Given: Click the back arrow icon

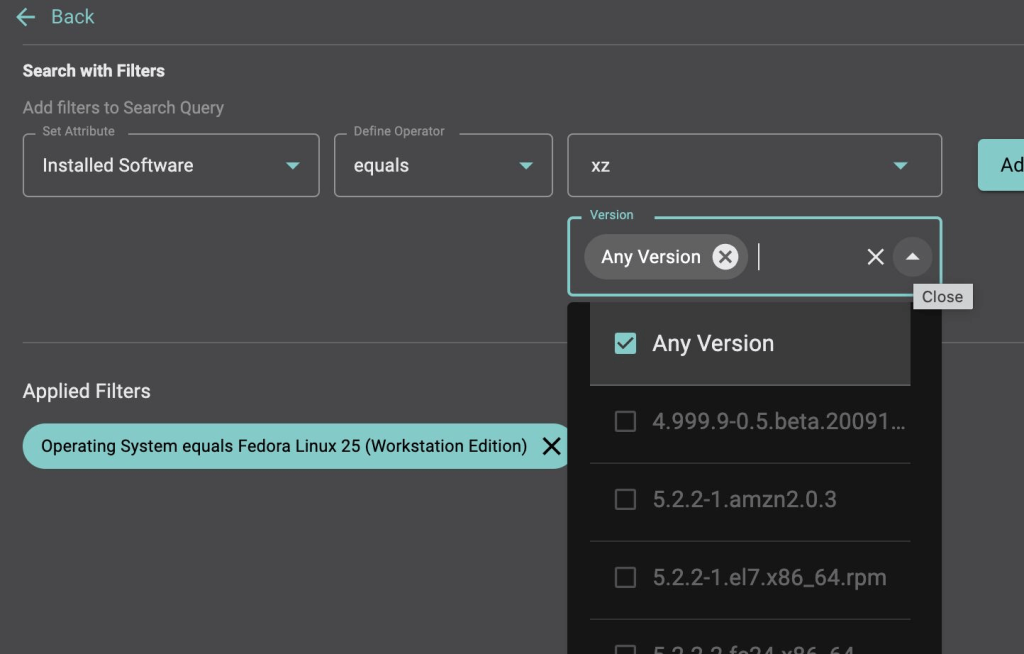Looking at the screenshot, I should (x=25, y=17).
